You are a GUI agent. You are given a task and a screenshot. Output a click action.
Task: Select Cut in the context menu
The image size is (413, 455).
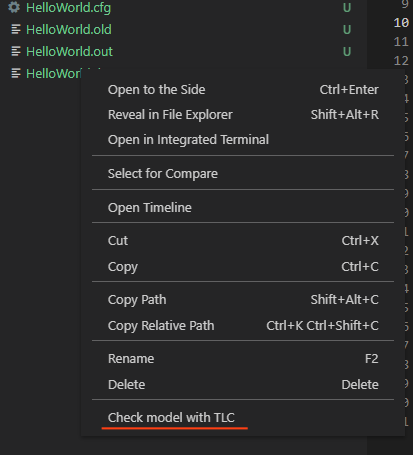click(x=243, y=241)
